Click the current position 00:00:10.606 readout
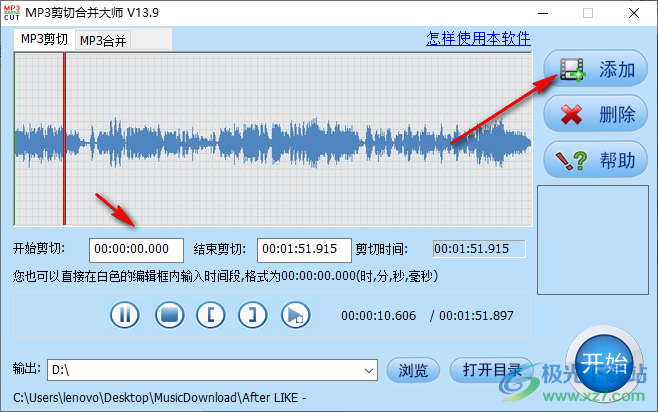 pyautogui.click(x=379, y=316)
